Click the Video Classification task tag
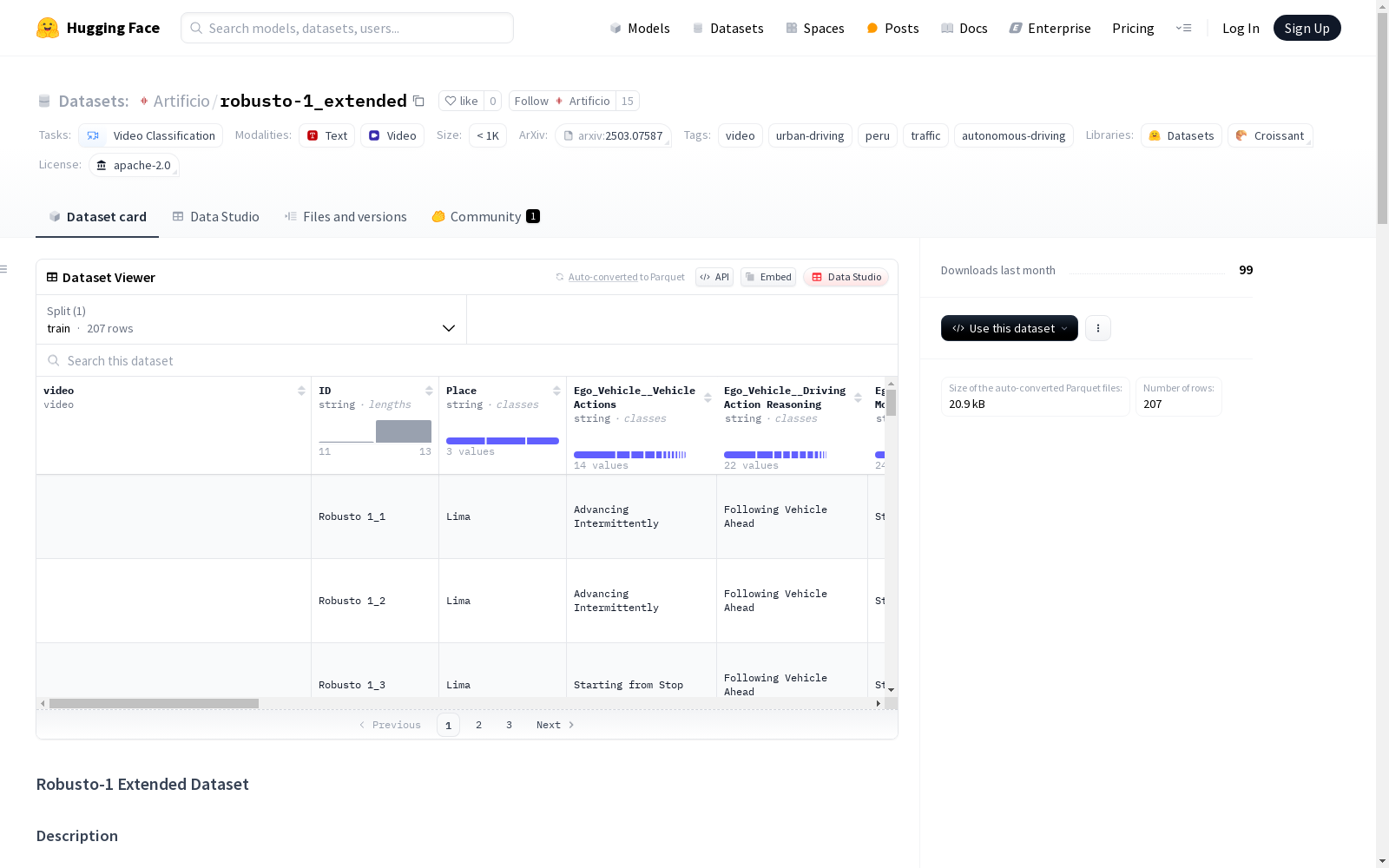 (x=151, y=135)
